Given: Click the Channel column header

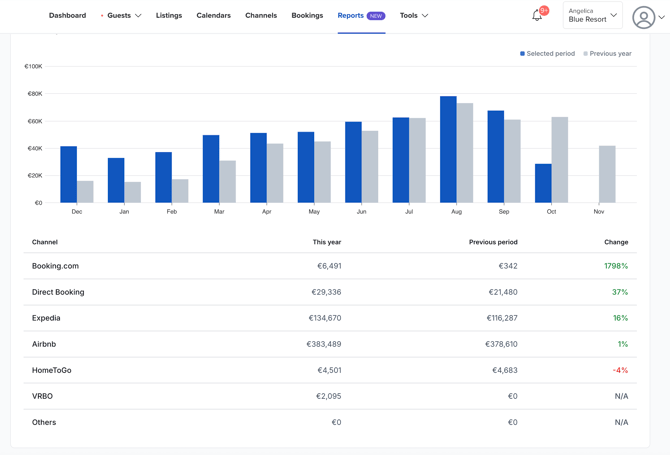Looking at the screenshot, I should (x=45, y=242).
